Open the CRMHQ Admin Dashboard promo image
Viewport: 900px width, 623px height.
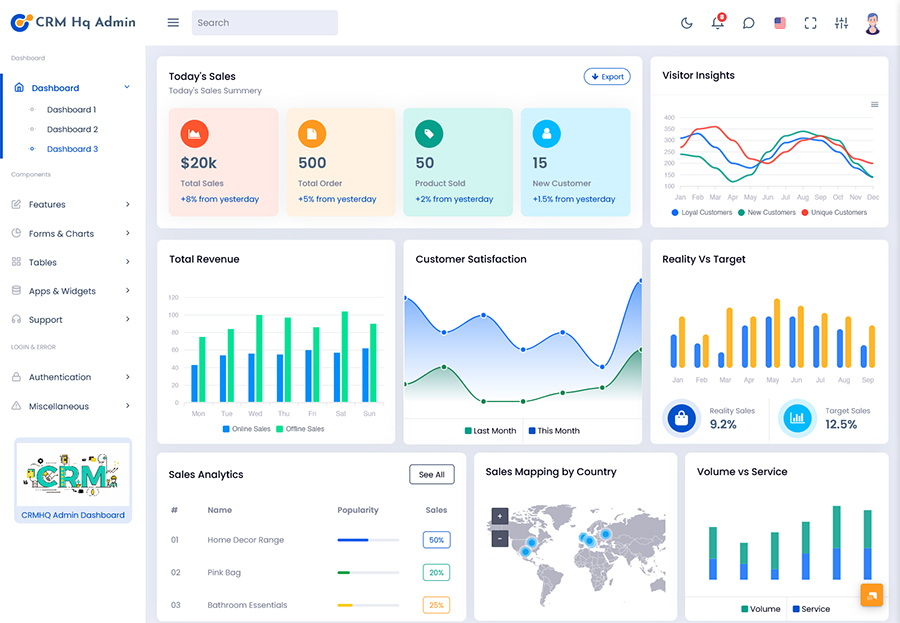[x=73, y=474]
